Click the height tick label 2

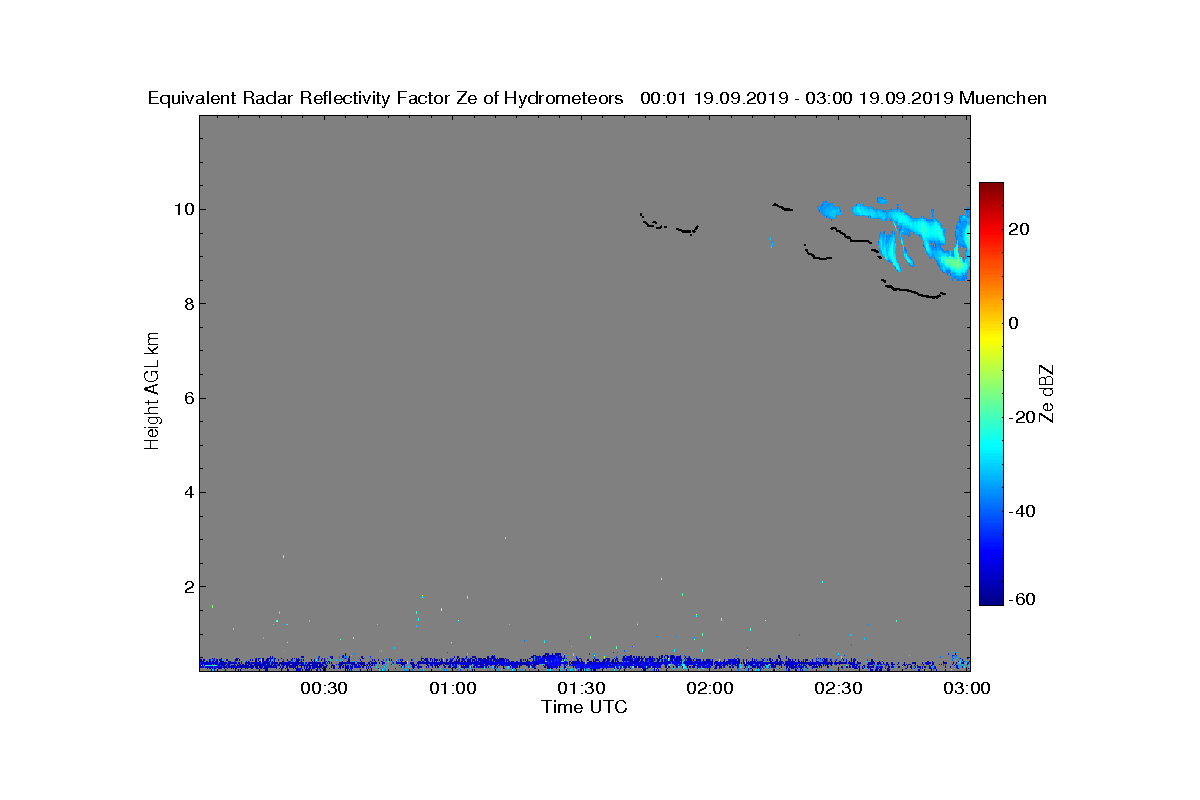(x=187, y=586)
